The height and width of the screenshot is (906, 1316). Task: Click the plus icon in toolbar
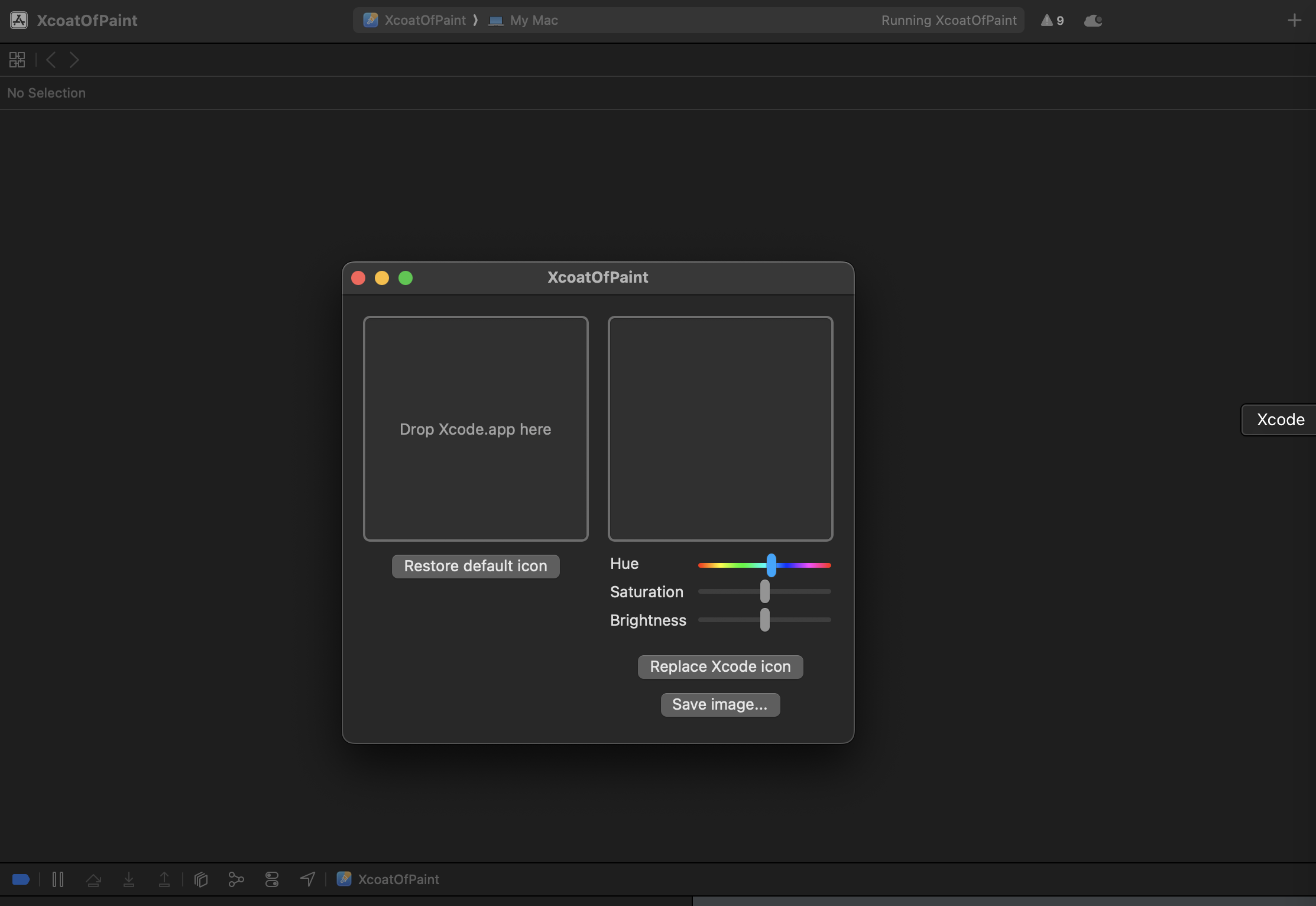[1294, 21]
